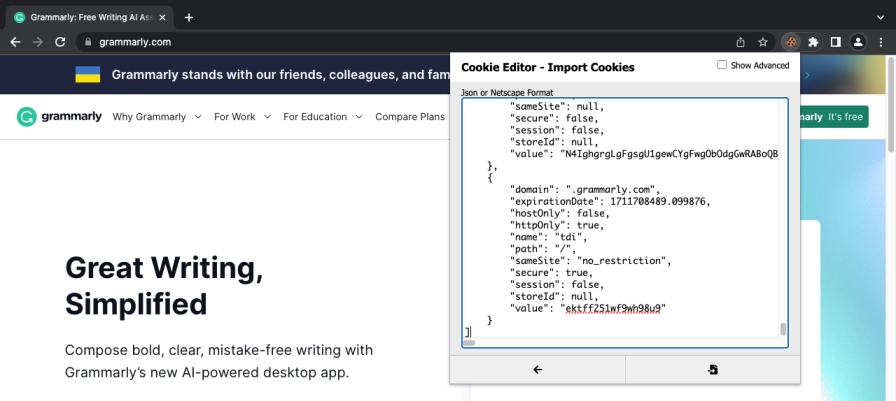Image resolution: width=896 pixels, height=401 pixels.
Task: Click the "ektff251wf9wh98u9" cookie value text
Action: [x=613, y=308]
